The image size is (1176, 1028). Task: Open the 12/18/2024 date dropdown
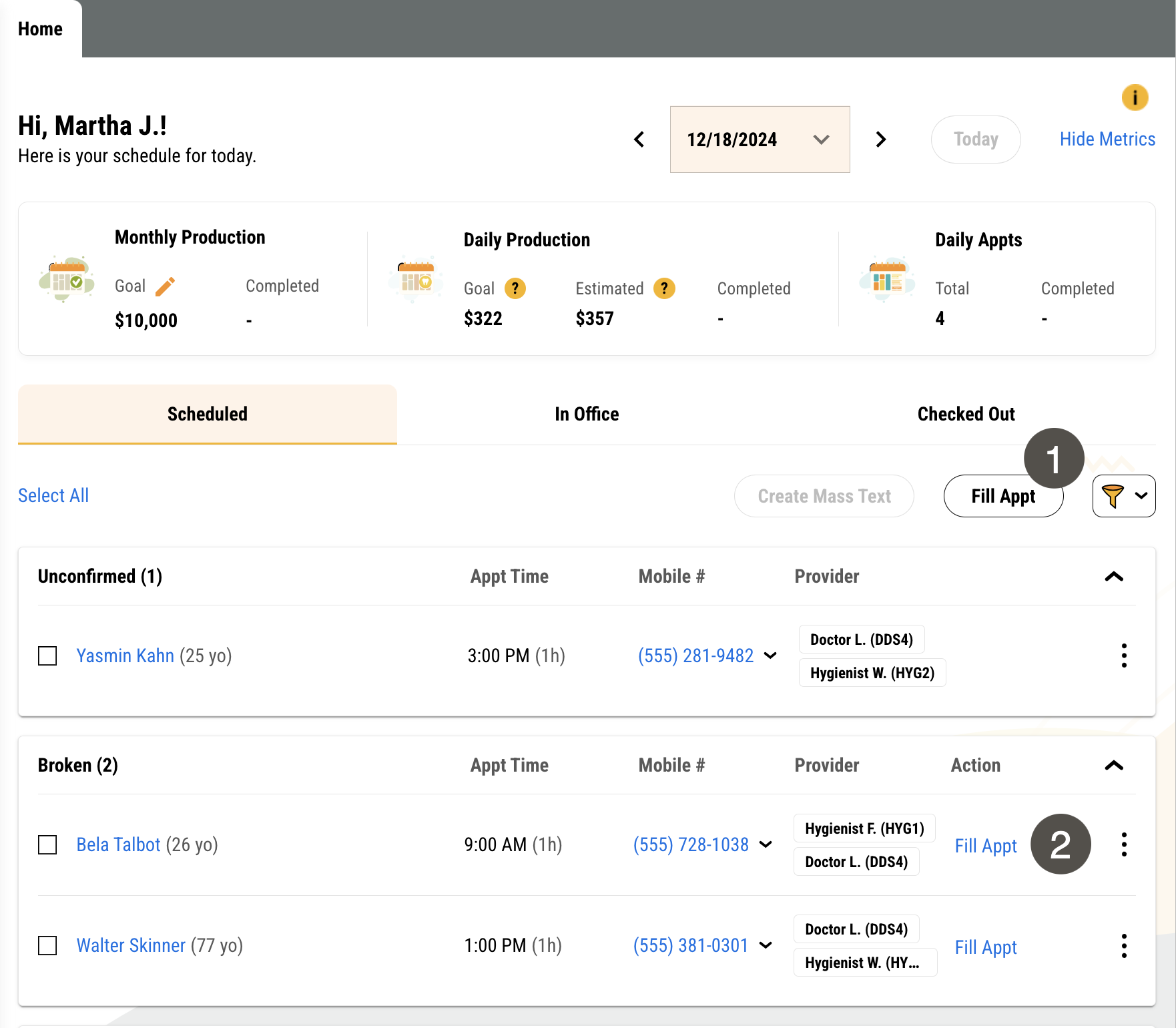(x=760, y=140)
